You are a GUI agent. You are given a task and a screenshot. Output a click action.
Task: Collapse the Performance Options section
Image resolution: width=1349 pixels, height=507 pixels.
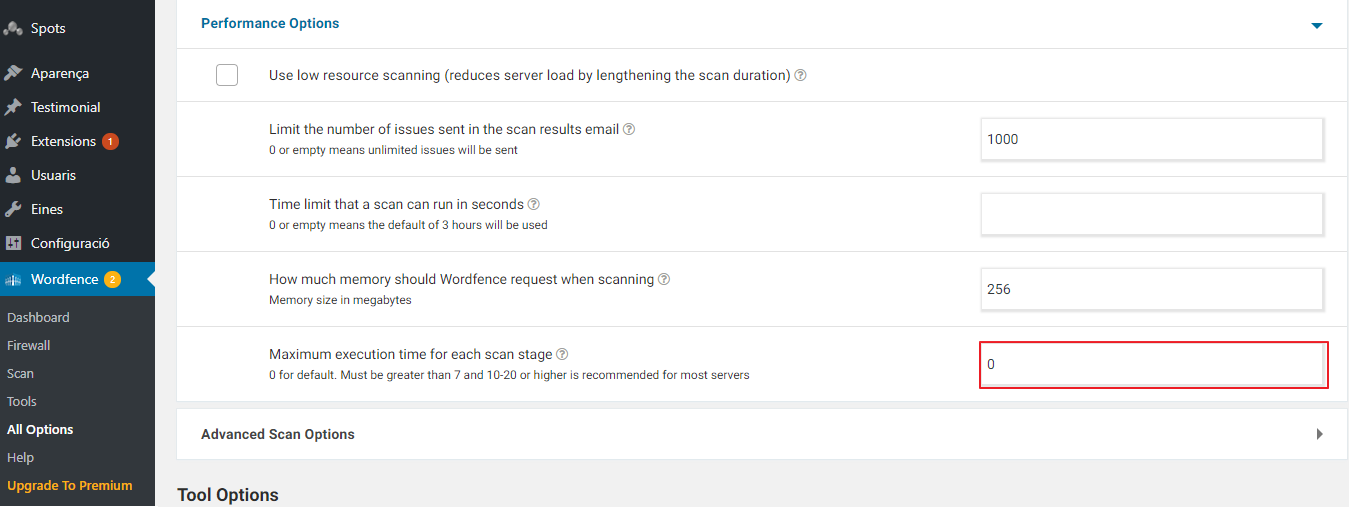[x=1317, y=25]
